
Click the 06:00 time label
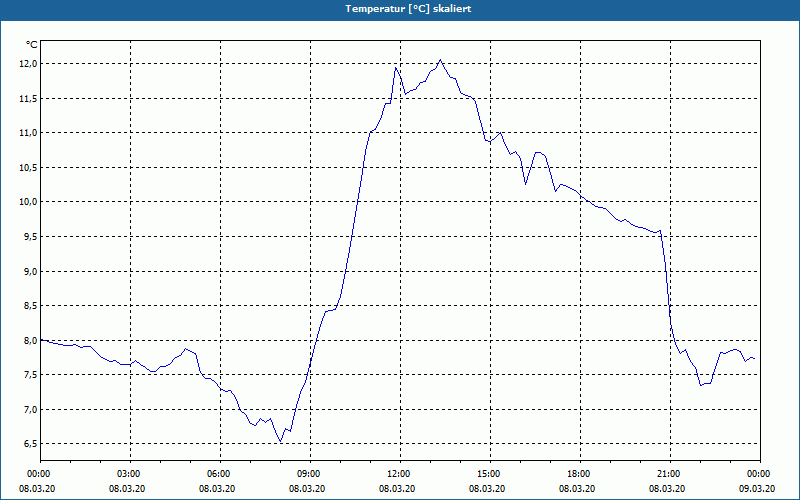pyautogui.click(x=220, y=474)
